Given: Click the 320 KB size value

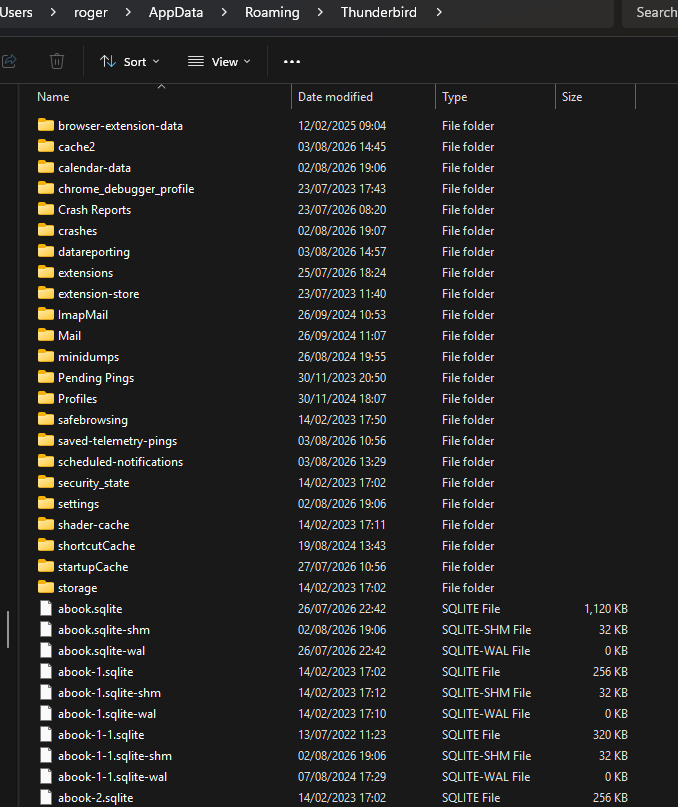Looking at the screenshot, I should pyautogui.click(x=610, y=735).
